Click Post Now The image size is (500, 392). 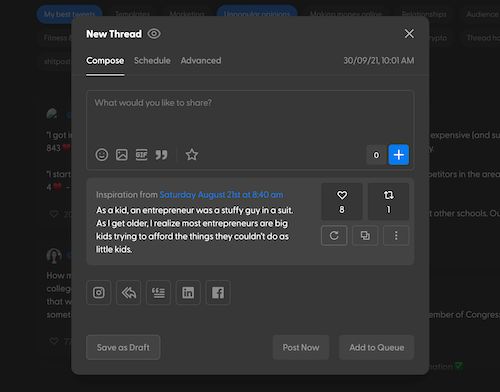[301, 347]
